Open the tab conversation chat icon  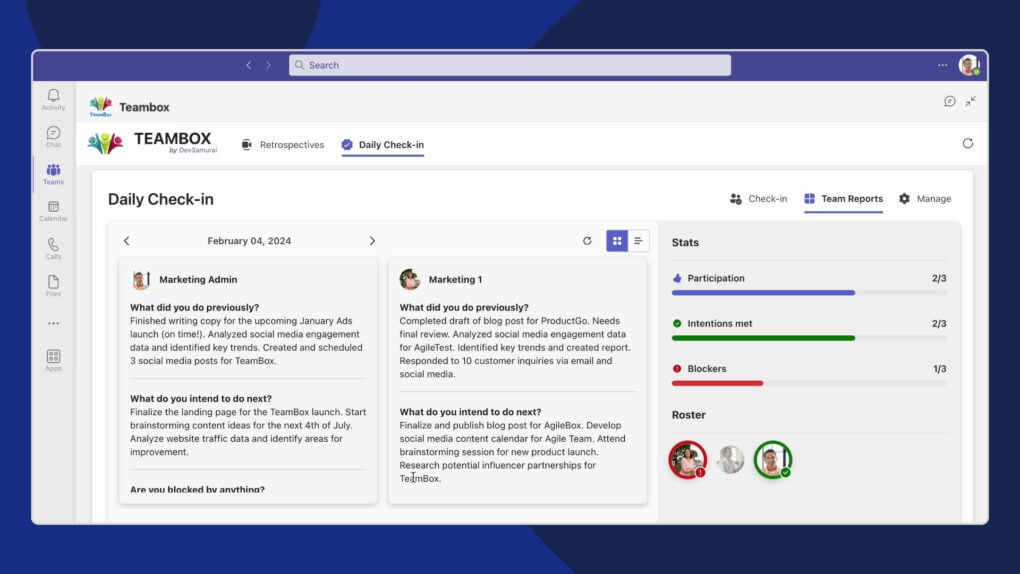click(950, 102)
